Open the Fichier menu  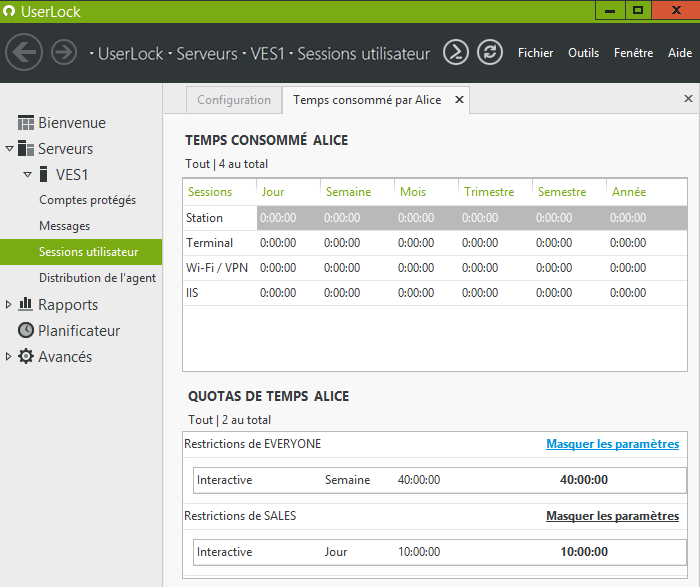[535, 53]
